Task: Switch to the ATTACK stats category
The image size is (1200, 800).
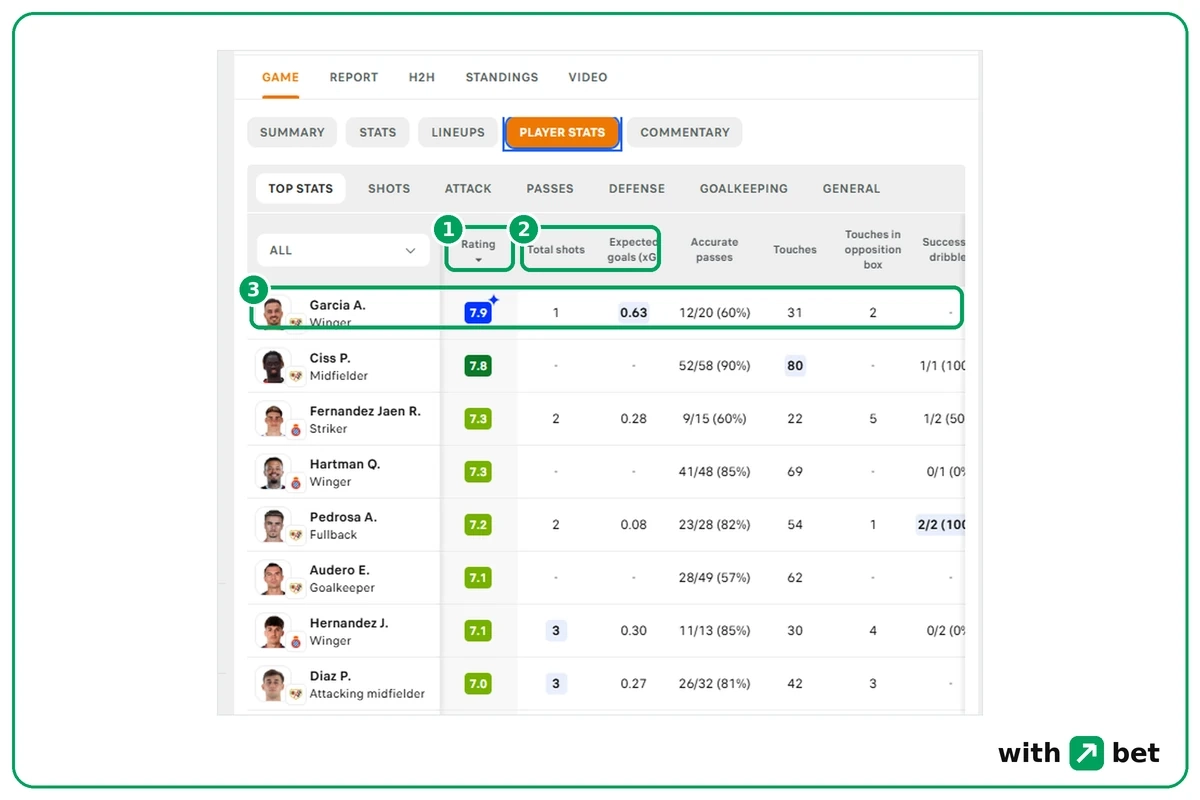Action: click(x=468, y=188)
